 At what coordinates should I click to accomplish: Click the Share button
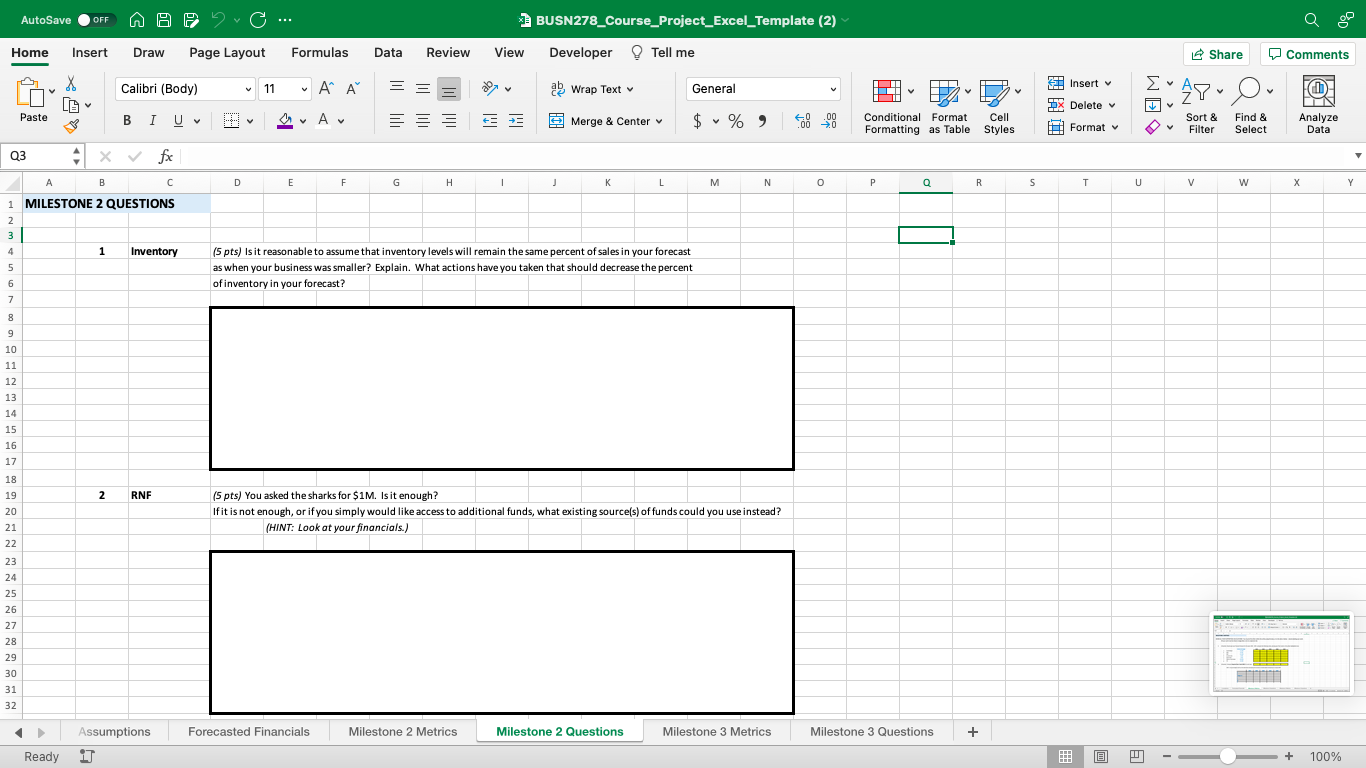(x=1216, y=53)
